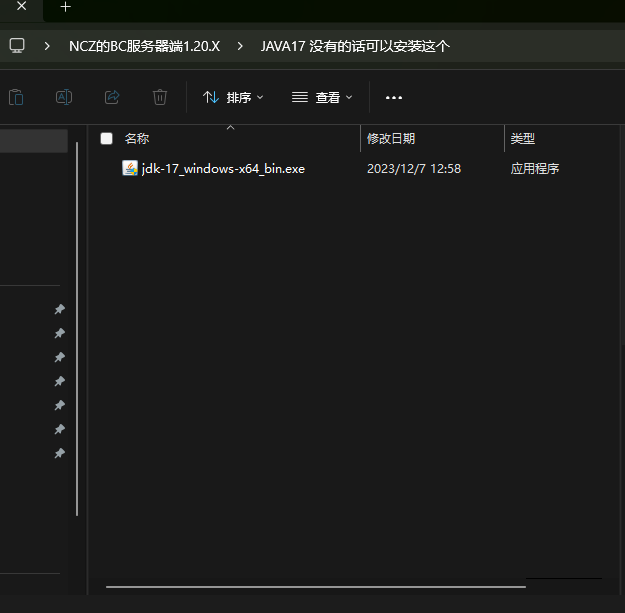
Task: Sort by the 名称 column header
Action: tap(137, 139)
